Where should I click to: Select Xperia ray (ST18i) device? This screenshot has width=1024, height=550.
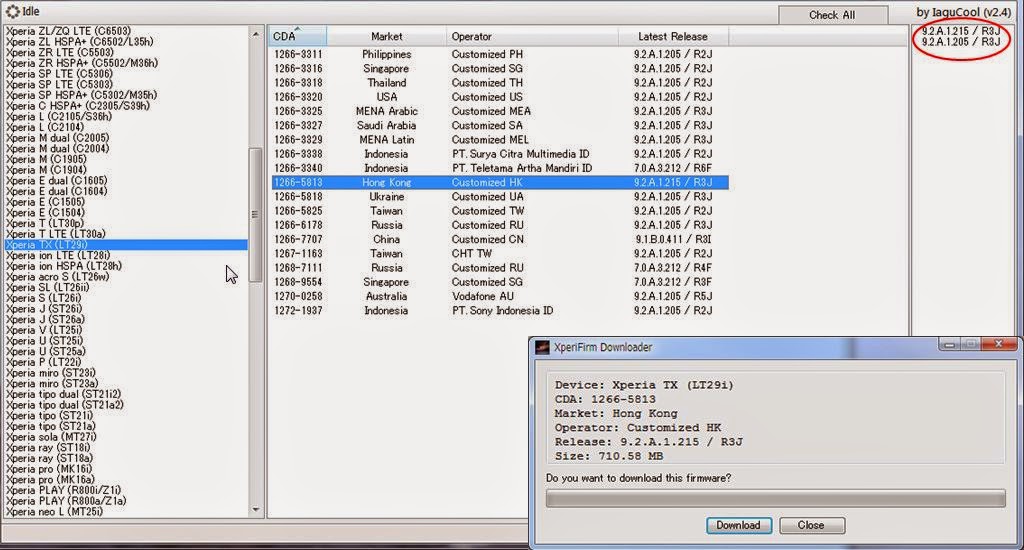48,448
